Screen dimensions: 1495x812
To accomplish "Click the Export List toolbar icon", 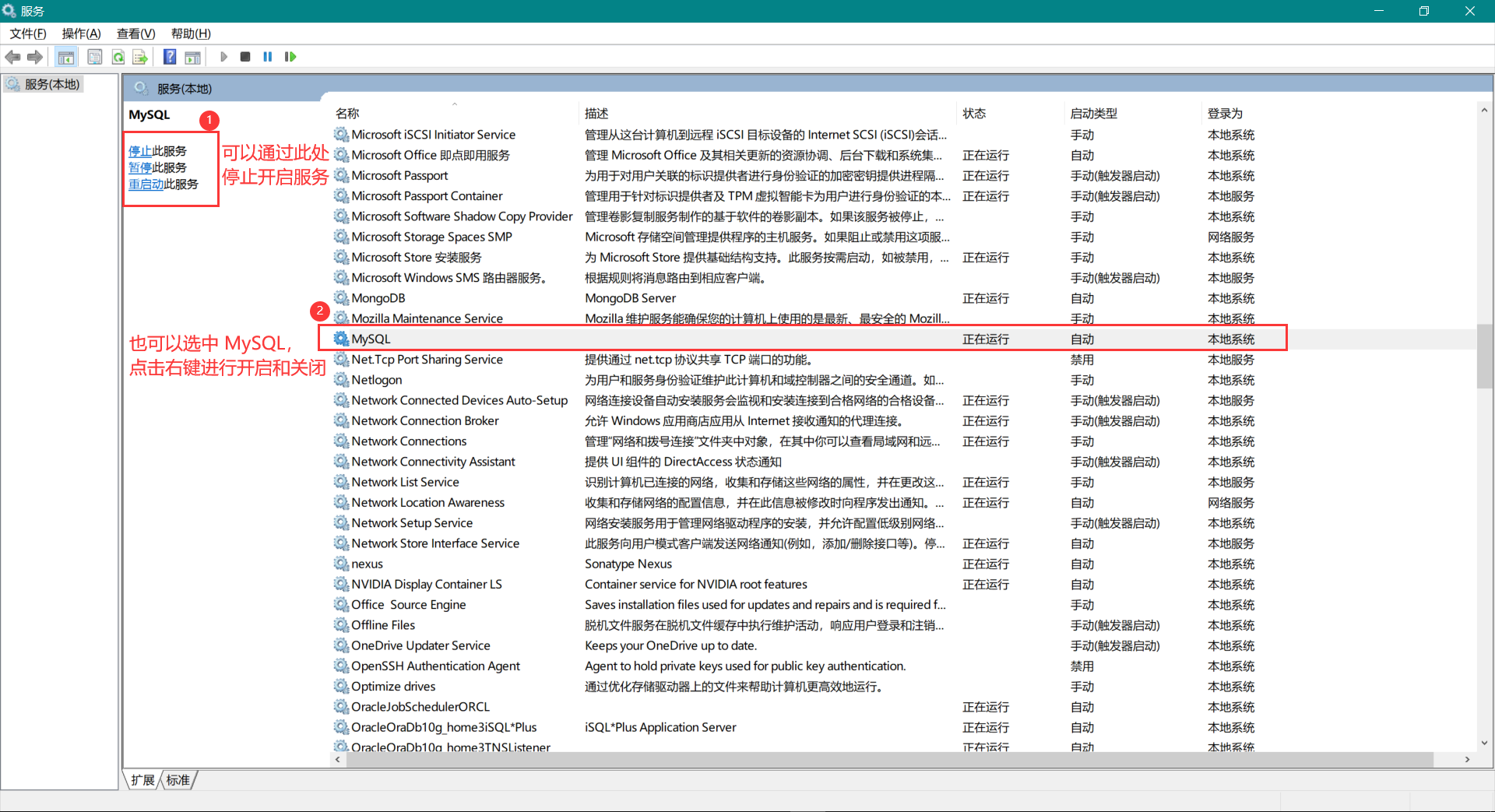I will click(x=140, y=57).
